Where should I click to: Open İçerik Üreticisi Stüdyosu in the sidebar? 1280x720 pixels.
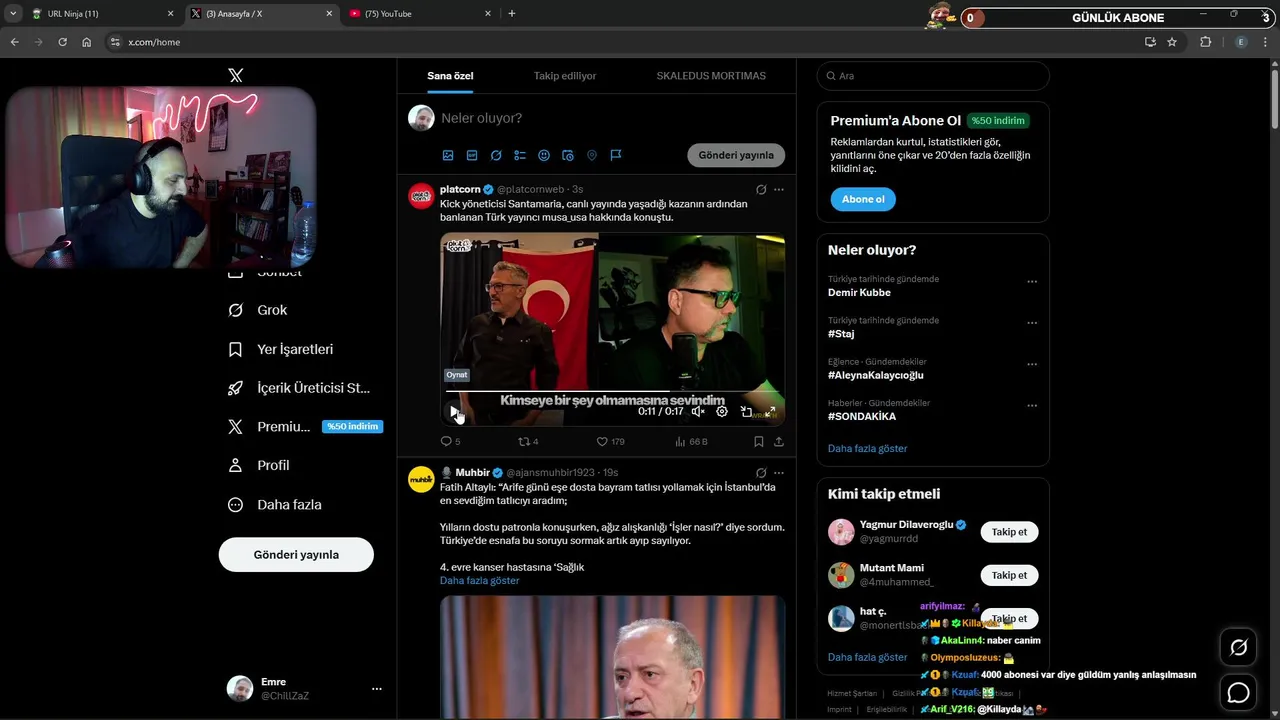(300, 388)
